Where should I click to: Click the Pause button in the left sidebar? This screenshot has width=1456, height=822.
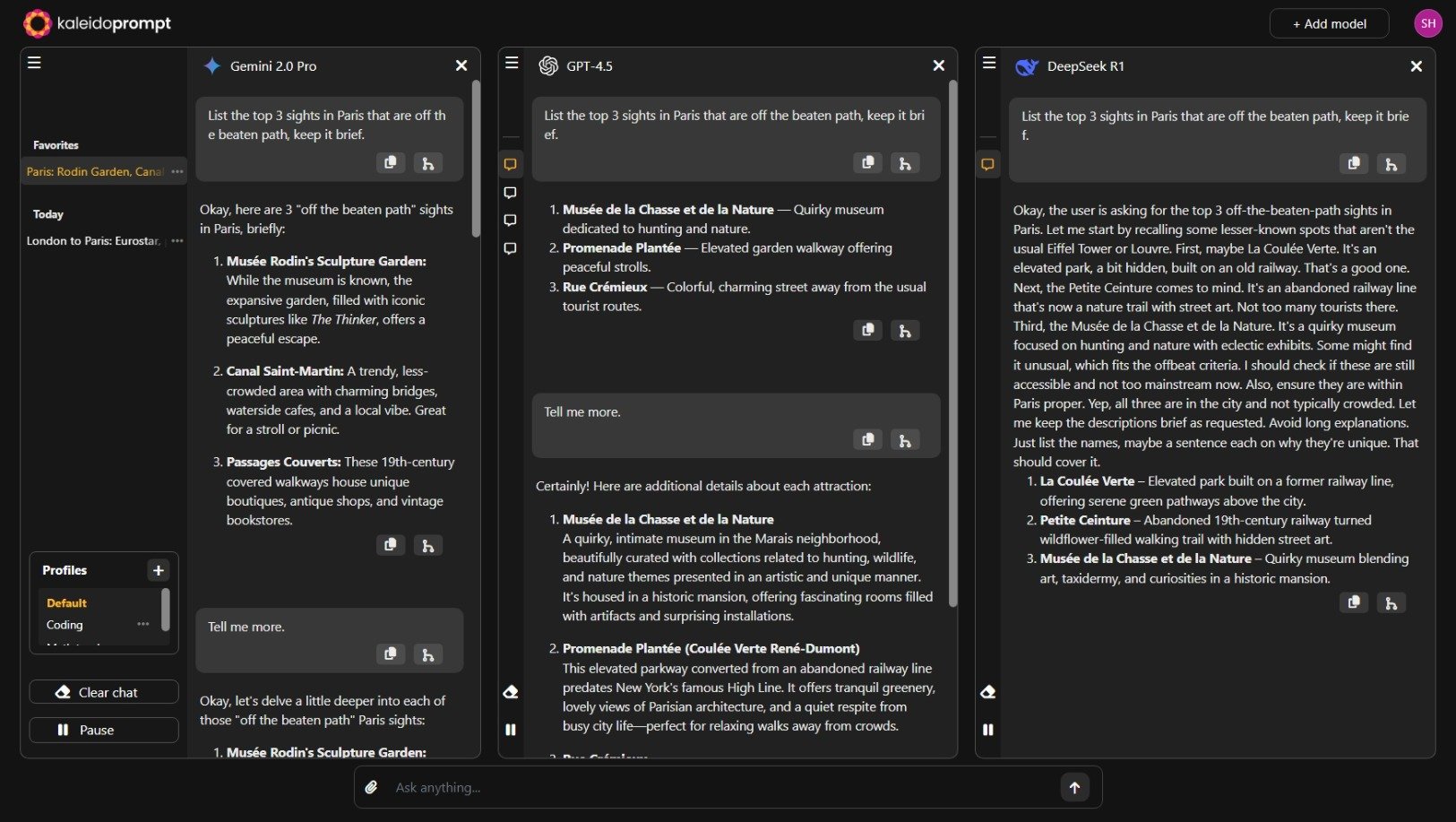click(x=104, y=730)
